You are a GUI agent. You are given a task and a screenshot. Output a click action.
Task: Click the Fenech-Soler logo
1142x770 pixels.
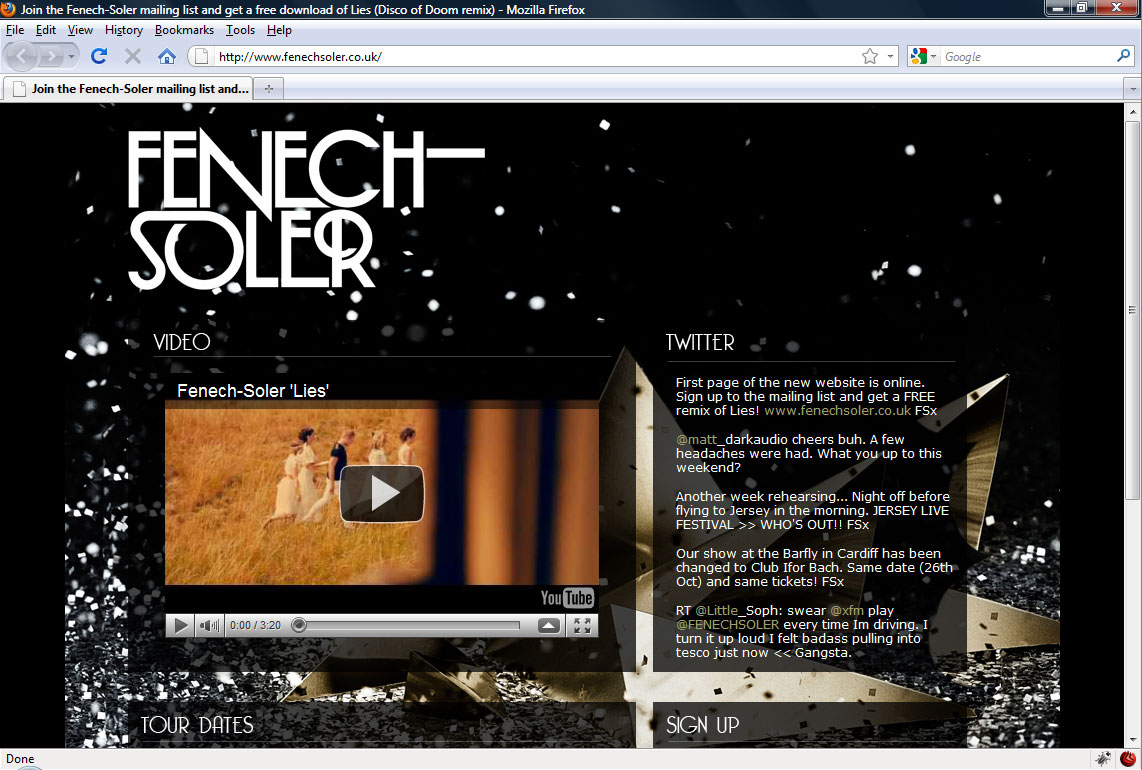tap(306, 210)
